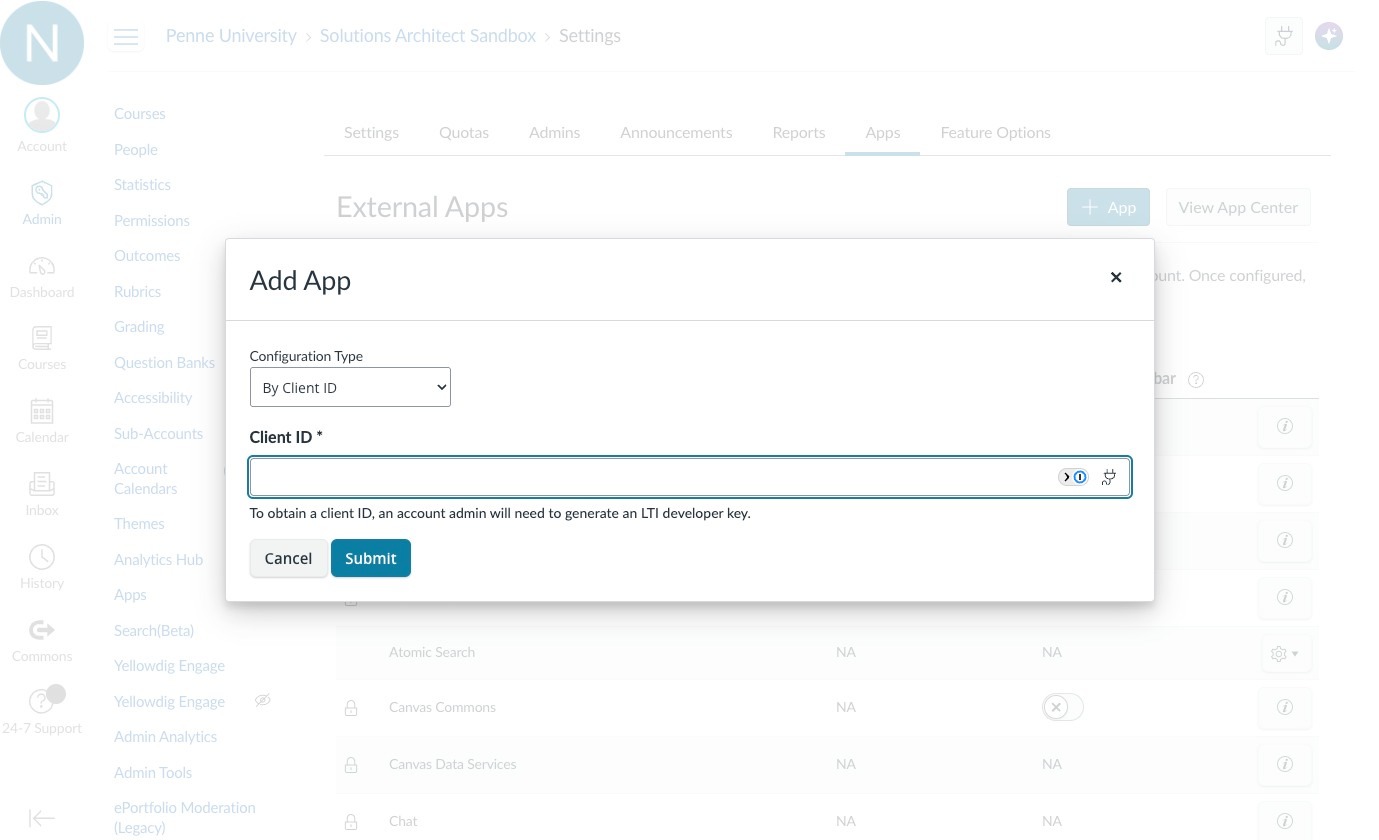This screenshot has height=840, width=1379.
Task: Open Sub-Accounts in account menu
Action: [x=158, y=434]
